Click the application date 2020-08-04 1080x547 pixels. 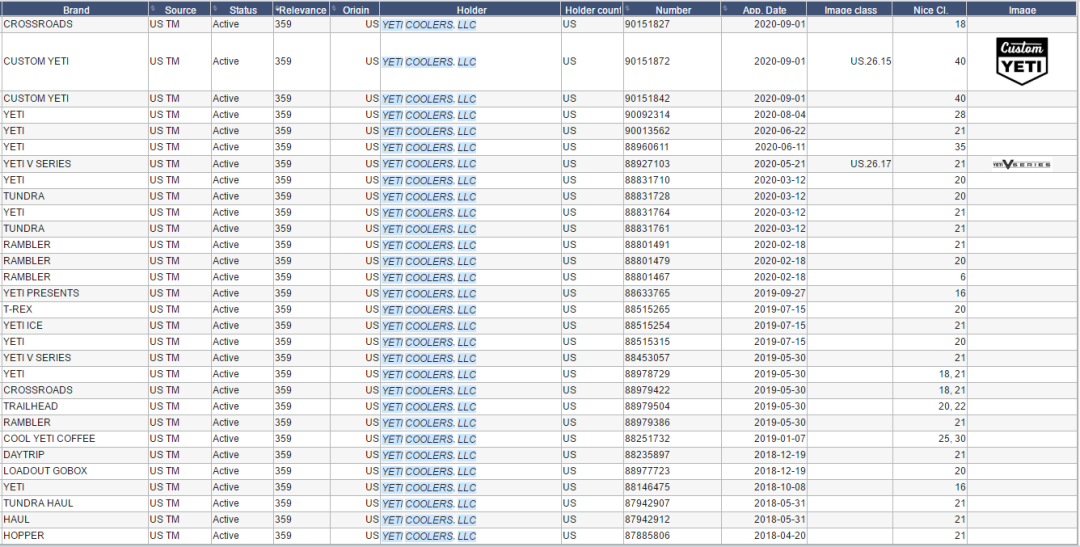click(x=780, y=115)
